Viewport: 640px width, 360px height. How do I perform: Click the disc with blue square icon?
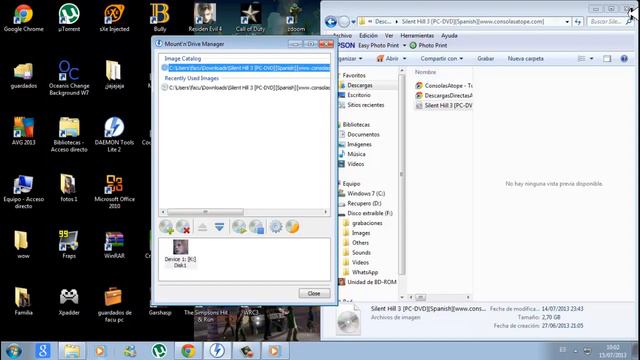(x=256, y=227)
